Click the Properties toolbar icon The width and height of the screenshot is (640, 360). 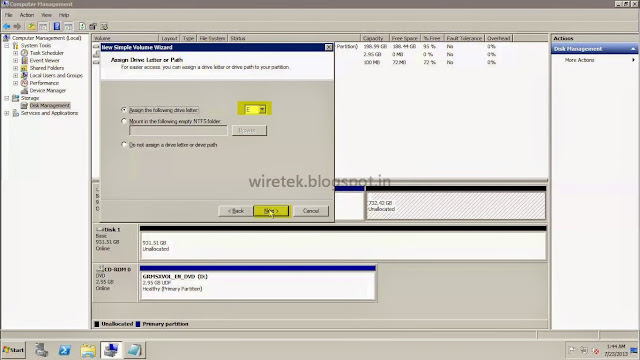[93, 27]
